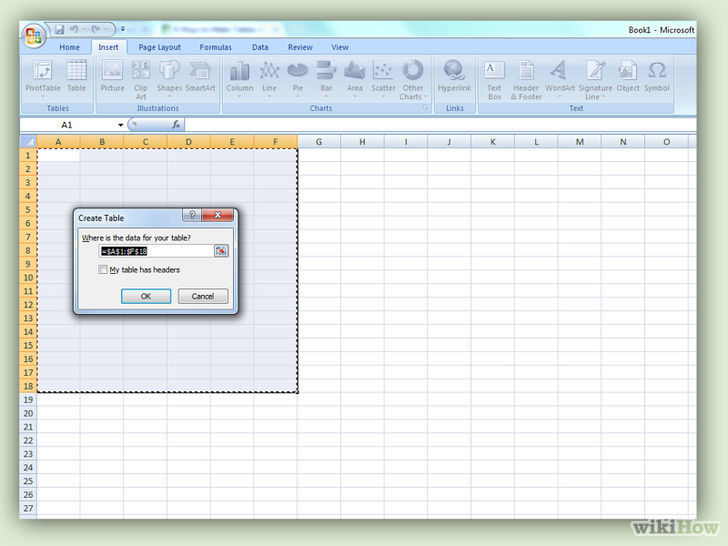The image size is (728, 546).
Task: Expand the Shapes gallery dropdown
Action: [170, 78]
